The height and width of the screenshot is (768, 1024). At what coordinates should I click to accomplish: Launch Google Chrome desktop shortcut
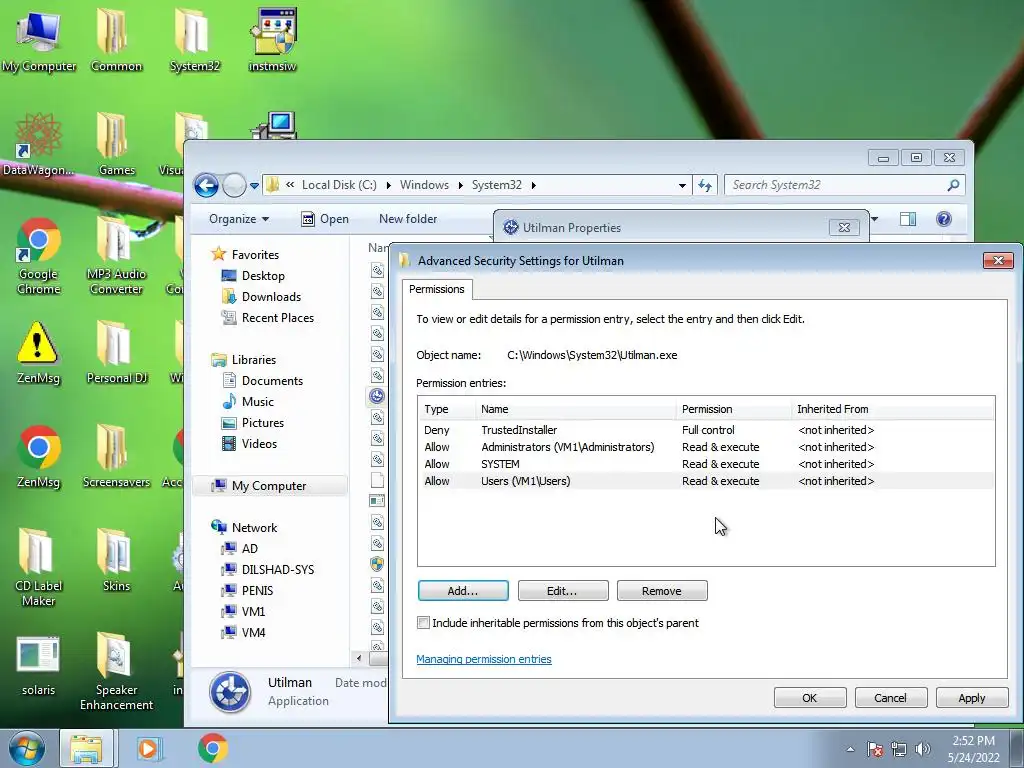pos(39,256)
